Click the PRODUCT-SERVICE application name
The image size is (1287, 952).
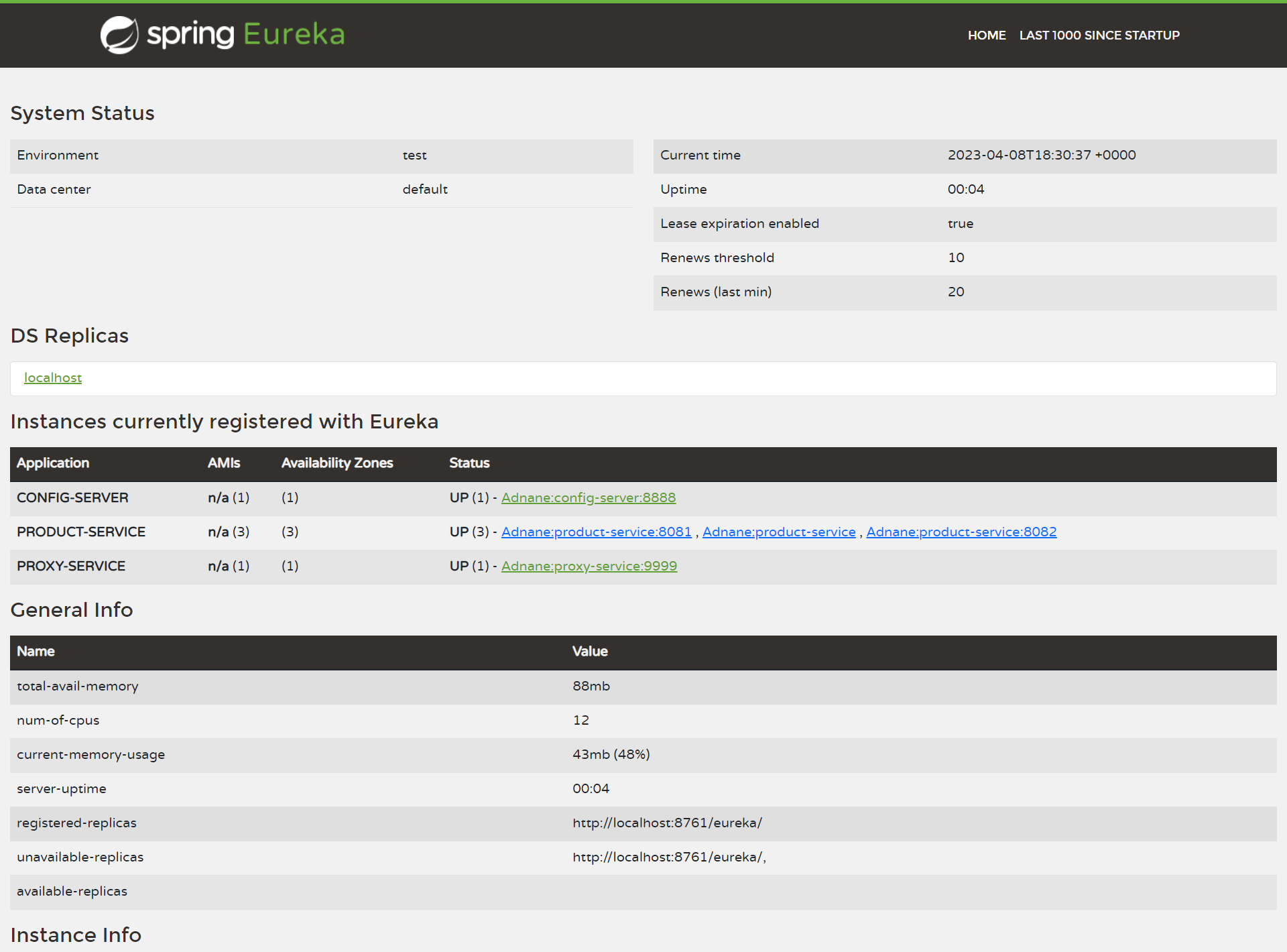81,532
